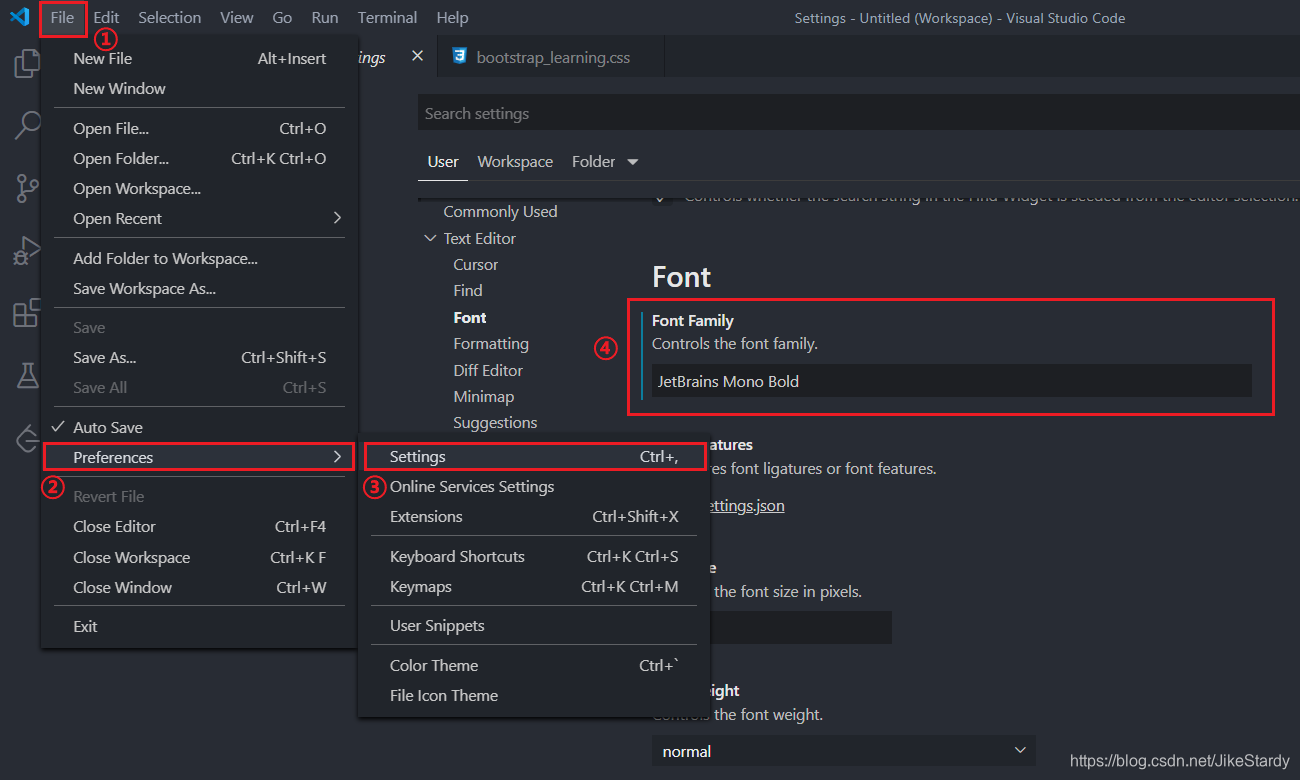Viewport: 1300px width, 780px height.
Task: Click the Search settings input field
Action: coord(858,113)
